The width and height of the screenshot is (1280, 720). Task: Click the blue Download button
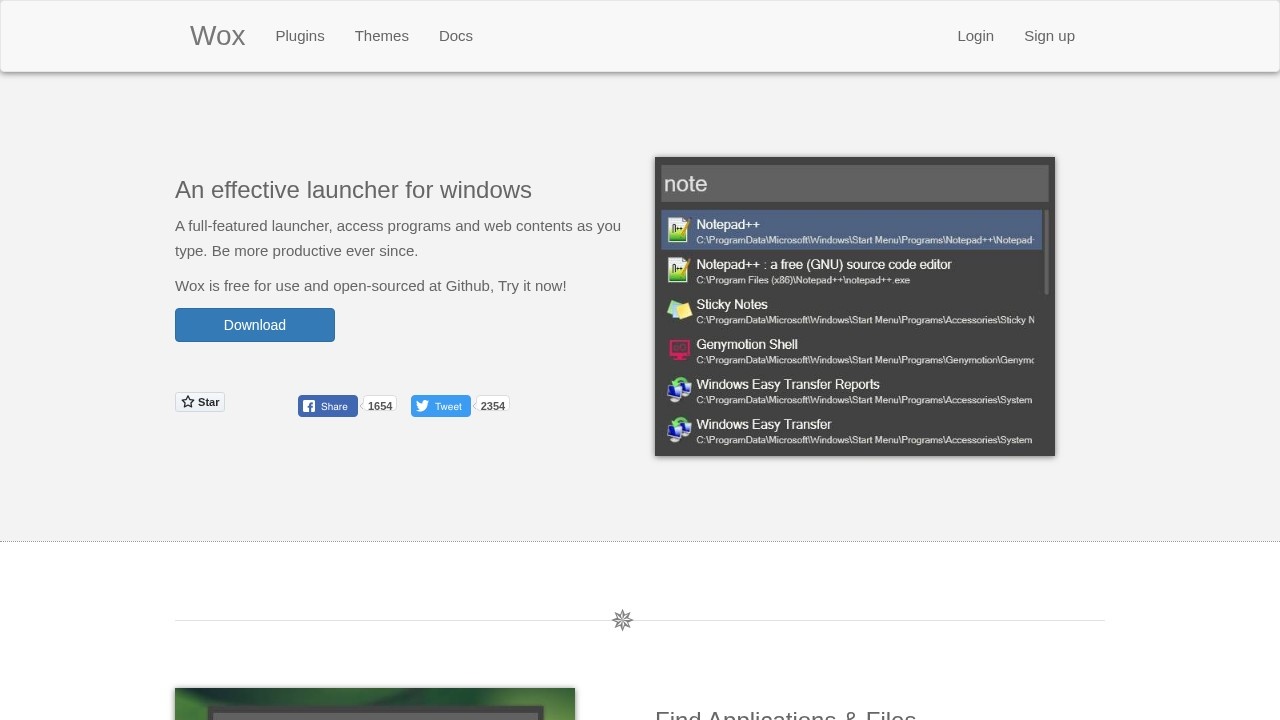point(255,325)
